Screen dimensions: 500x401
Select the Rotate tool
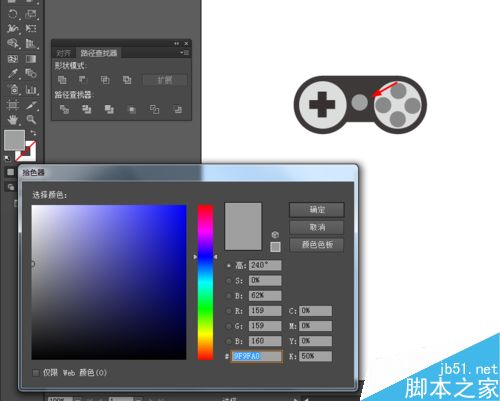coord(13,14)
